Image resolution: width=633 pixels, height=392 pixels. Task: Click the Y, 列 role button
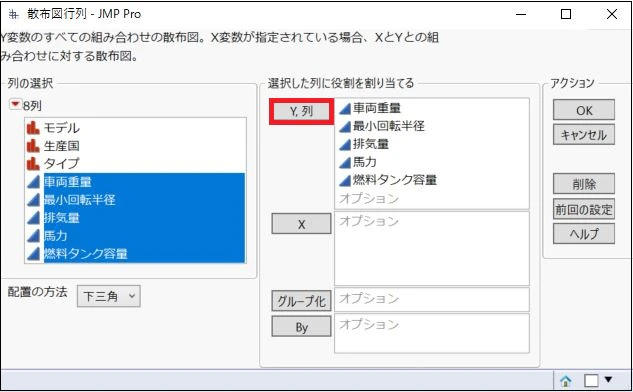pyautogui.click(x=302, y=111)
